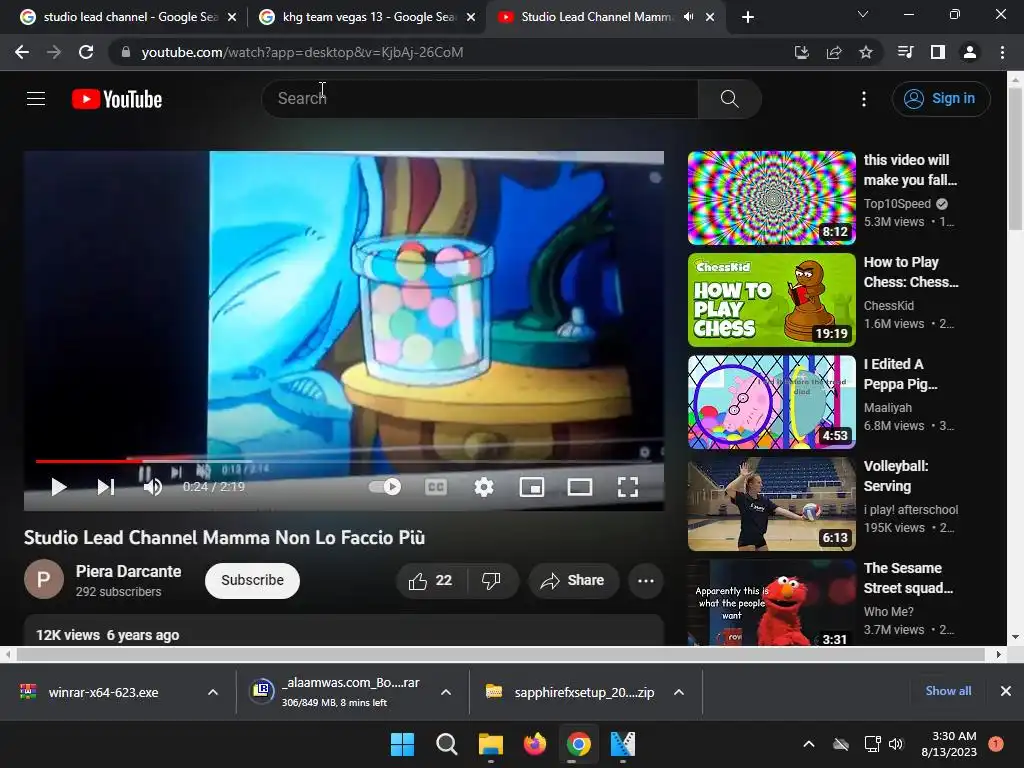This screenshot has width=1024, height=768.
Task: Show all downloads
Action: 948,691
